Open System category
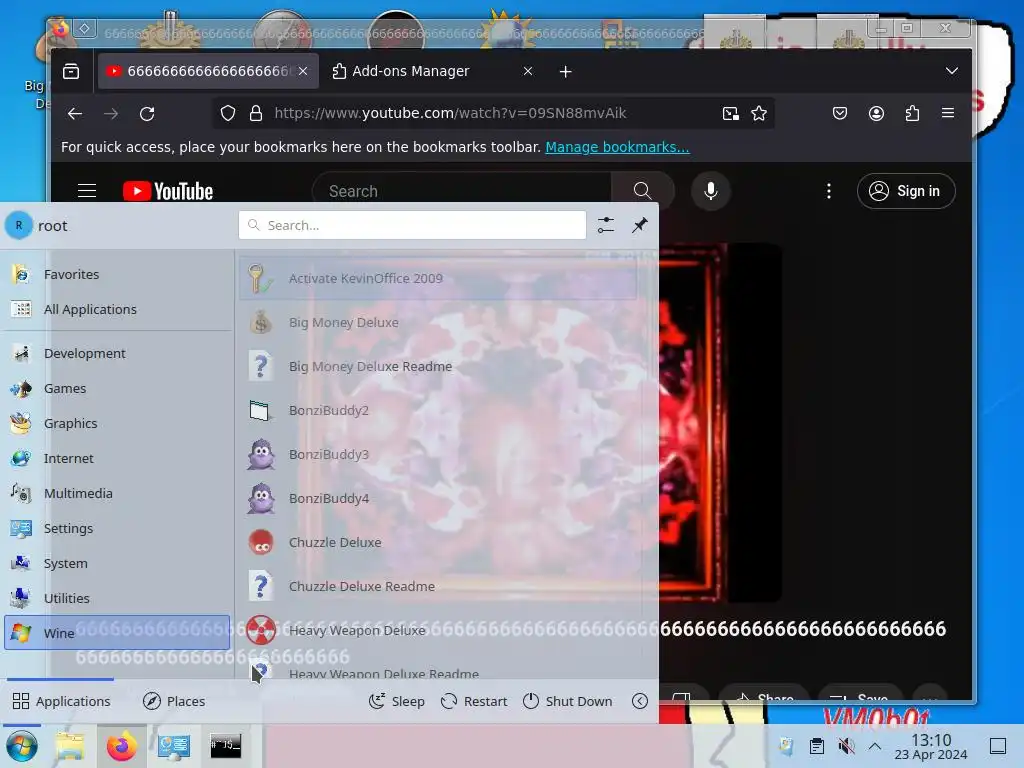This screenshot has height=768, width=1024. click(x=117, y=563)
